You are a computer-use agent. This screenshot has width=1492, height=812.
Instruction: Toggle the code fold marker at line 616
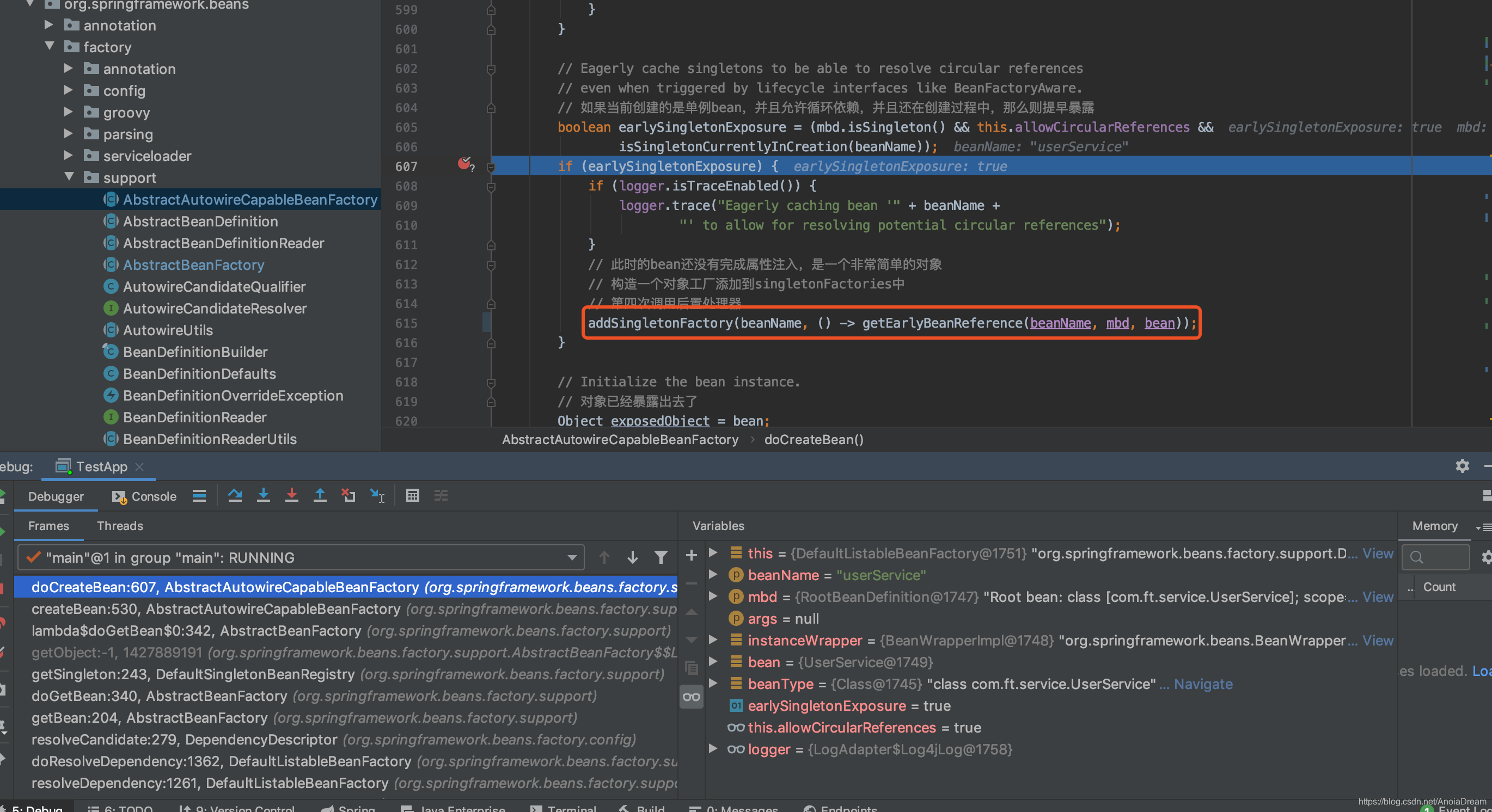tap(491, 343)
